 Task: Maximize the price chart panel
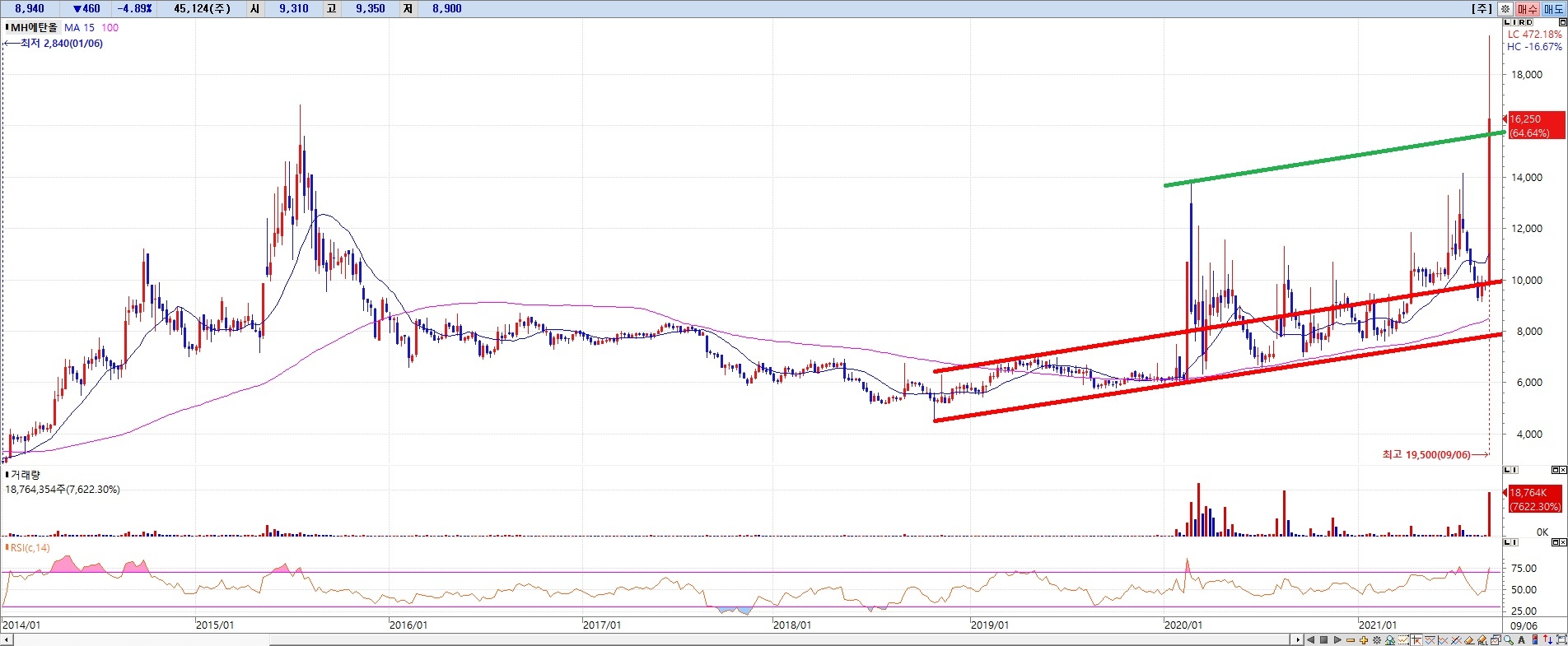click(x=1563, y=22)
